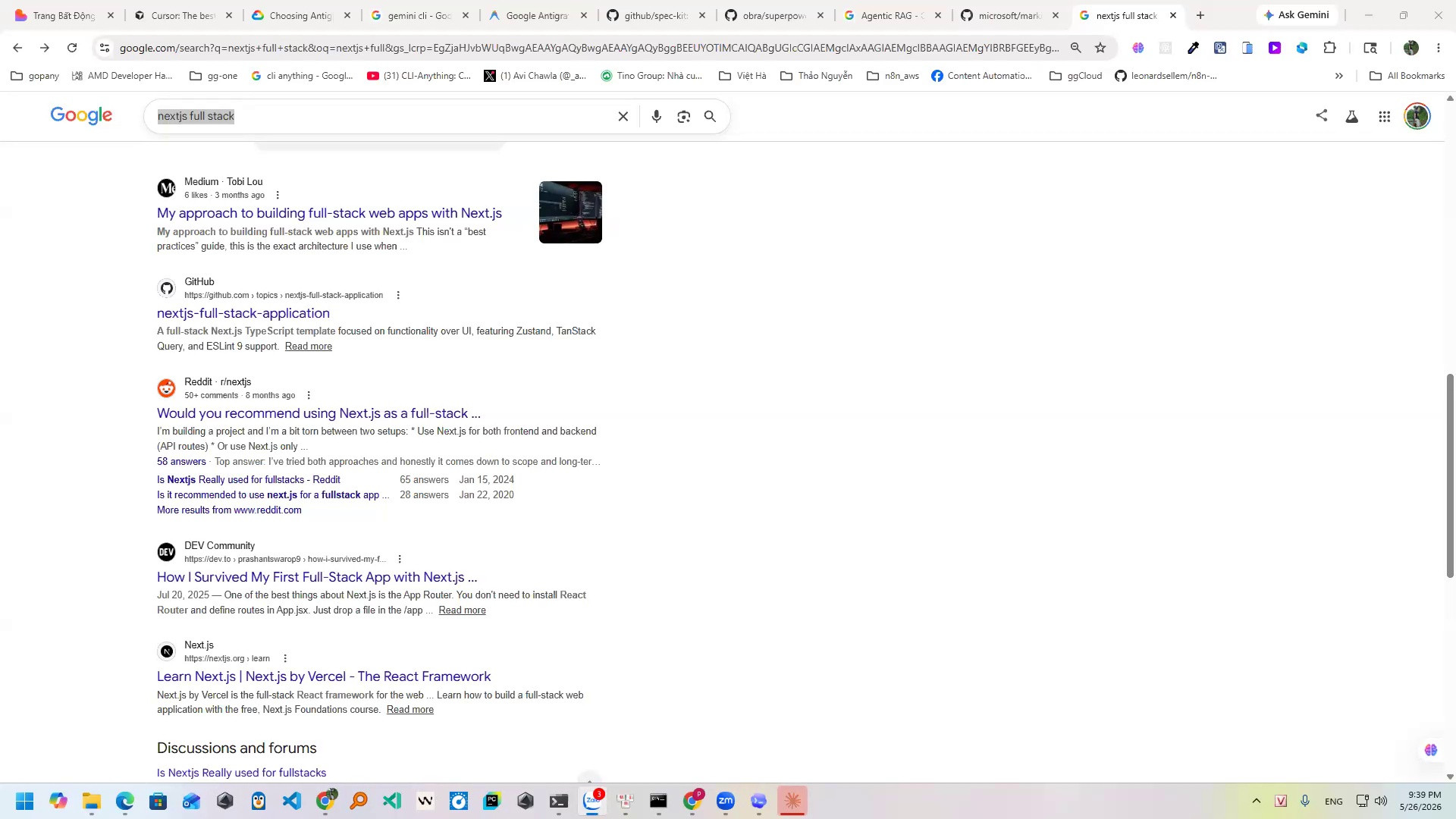Open options for Medium result
This screenshot has height=819, width=1456.
[x=278, y=196]
